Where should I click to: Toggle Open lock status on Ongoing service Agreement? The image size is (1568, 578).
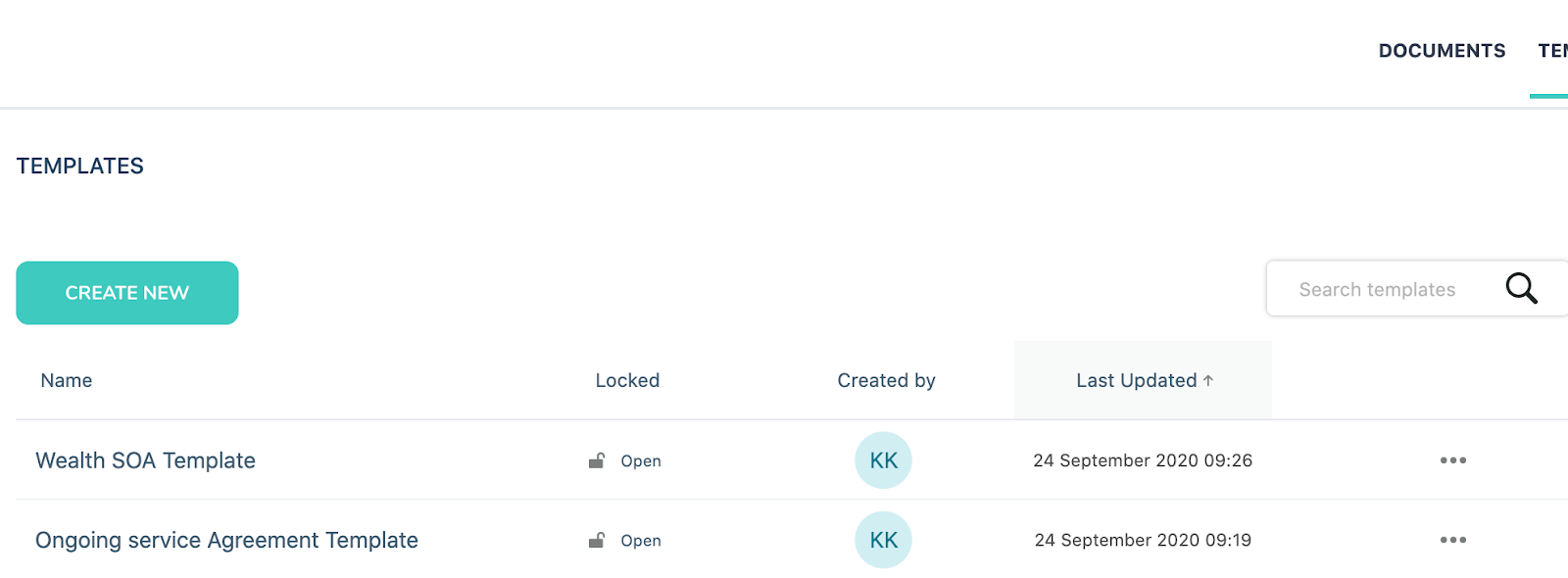pyautogui.click(x=641, y=540)
